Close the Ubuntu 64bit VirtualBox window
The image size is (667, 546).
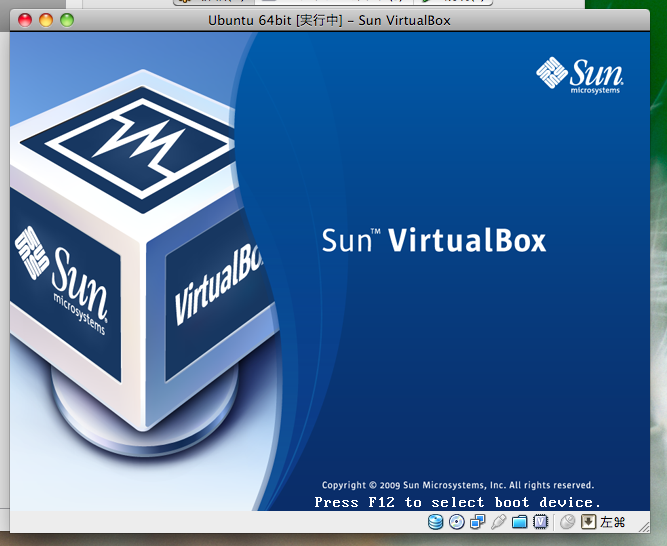coord(25,20)
